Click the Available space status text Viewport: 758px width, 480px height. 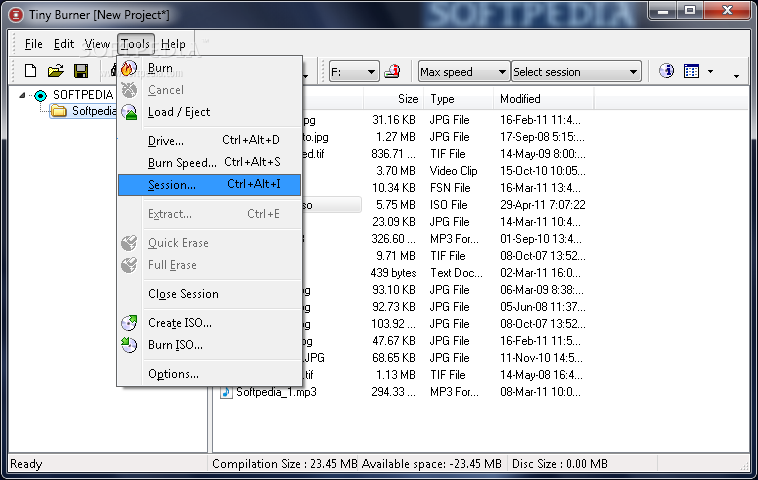[431, 464]
